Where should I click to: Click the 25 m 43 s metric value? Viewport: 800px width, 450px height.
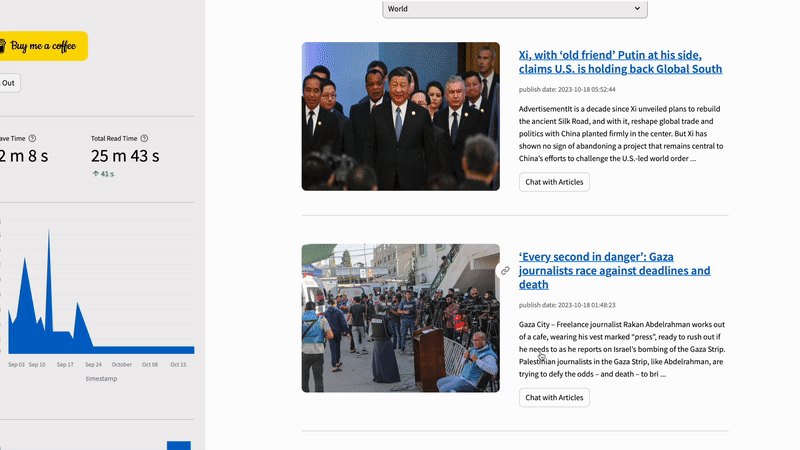pos(125,156)
